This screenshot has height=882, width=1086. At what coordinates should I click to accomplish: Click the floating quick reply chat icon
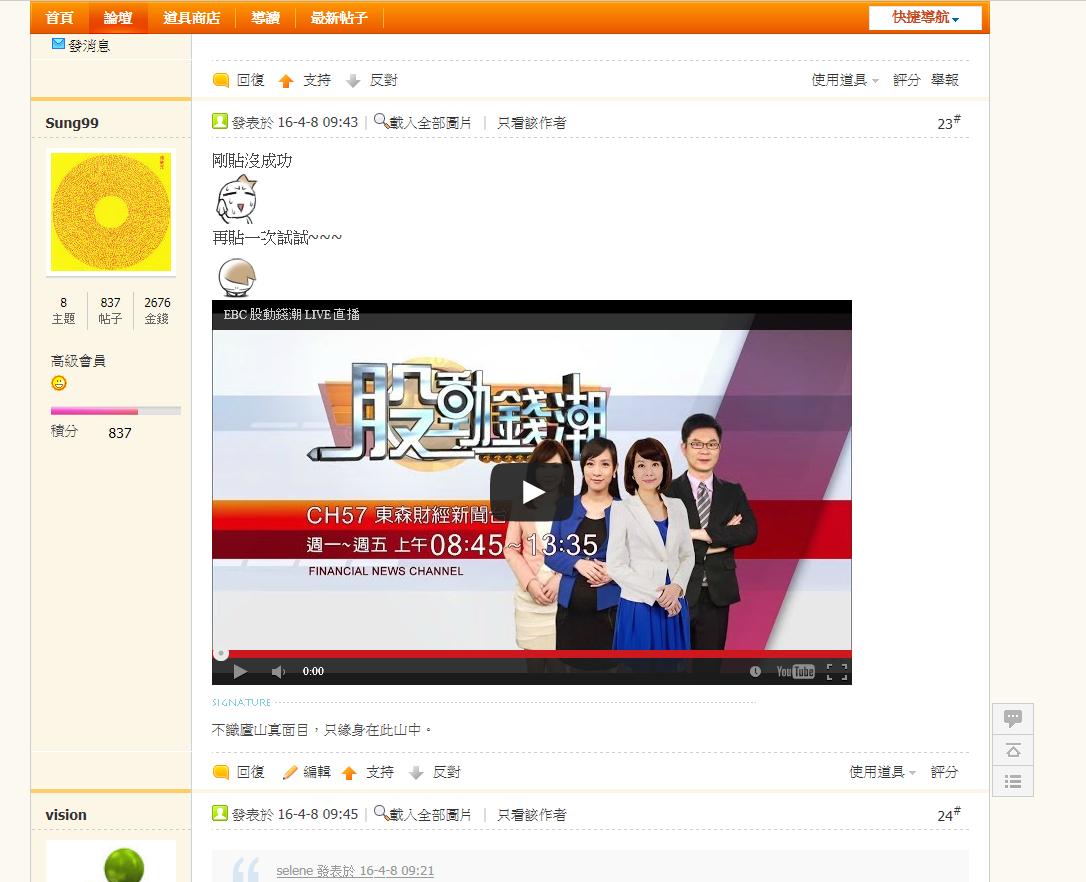point(1013,718)
